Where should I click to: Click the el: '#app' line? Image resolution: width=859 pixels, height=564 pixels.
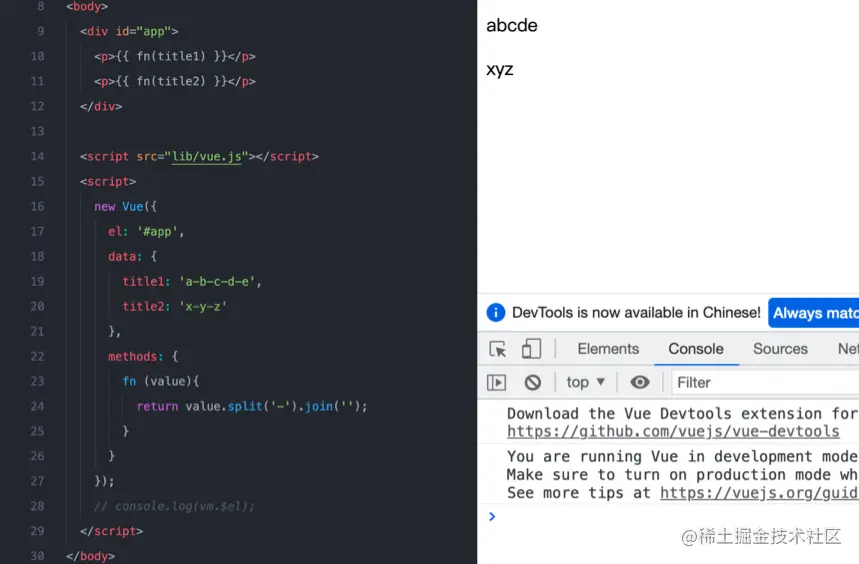pyautogui.click(x=146, y=232)
